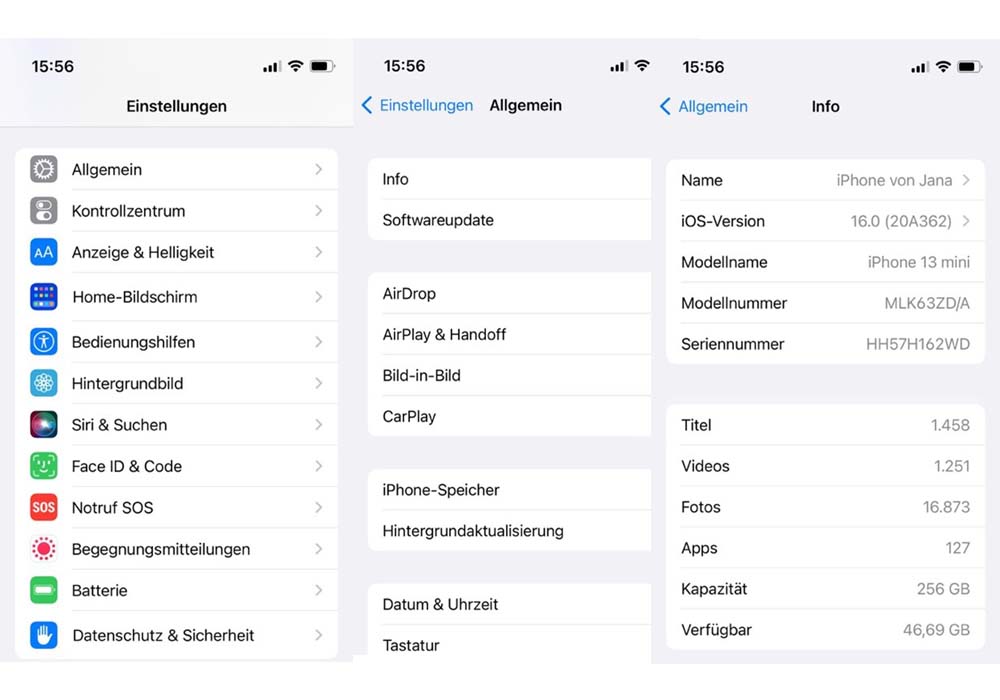Open Siri & Suchen via its colorful icon
Viewport: 1000px width, 700px height.
click(x=42, y=424)
